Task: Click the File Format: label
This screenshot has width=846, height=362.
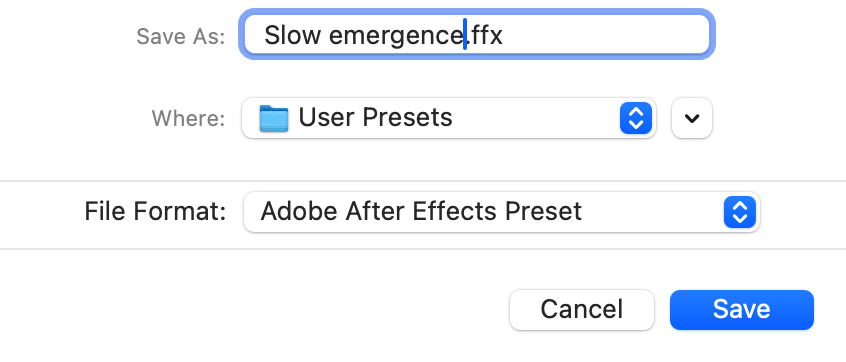Action: 155,211
